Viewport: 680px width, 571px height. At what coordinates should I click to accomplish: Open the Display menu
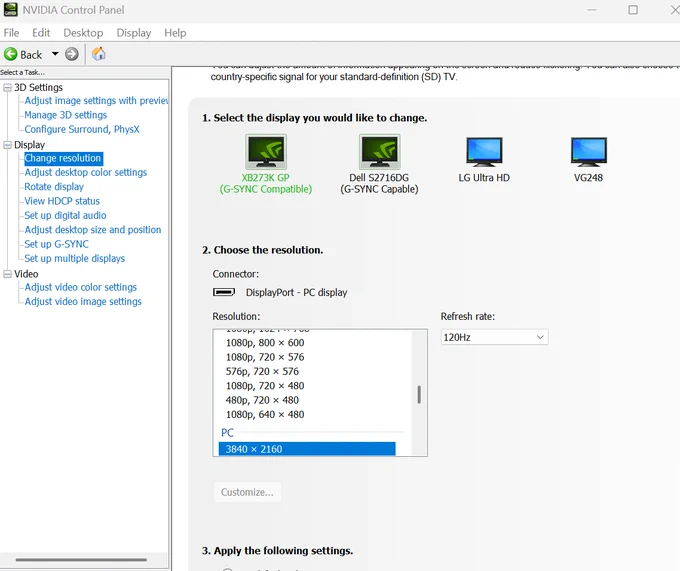tap(134, 33)
